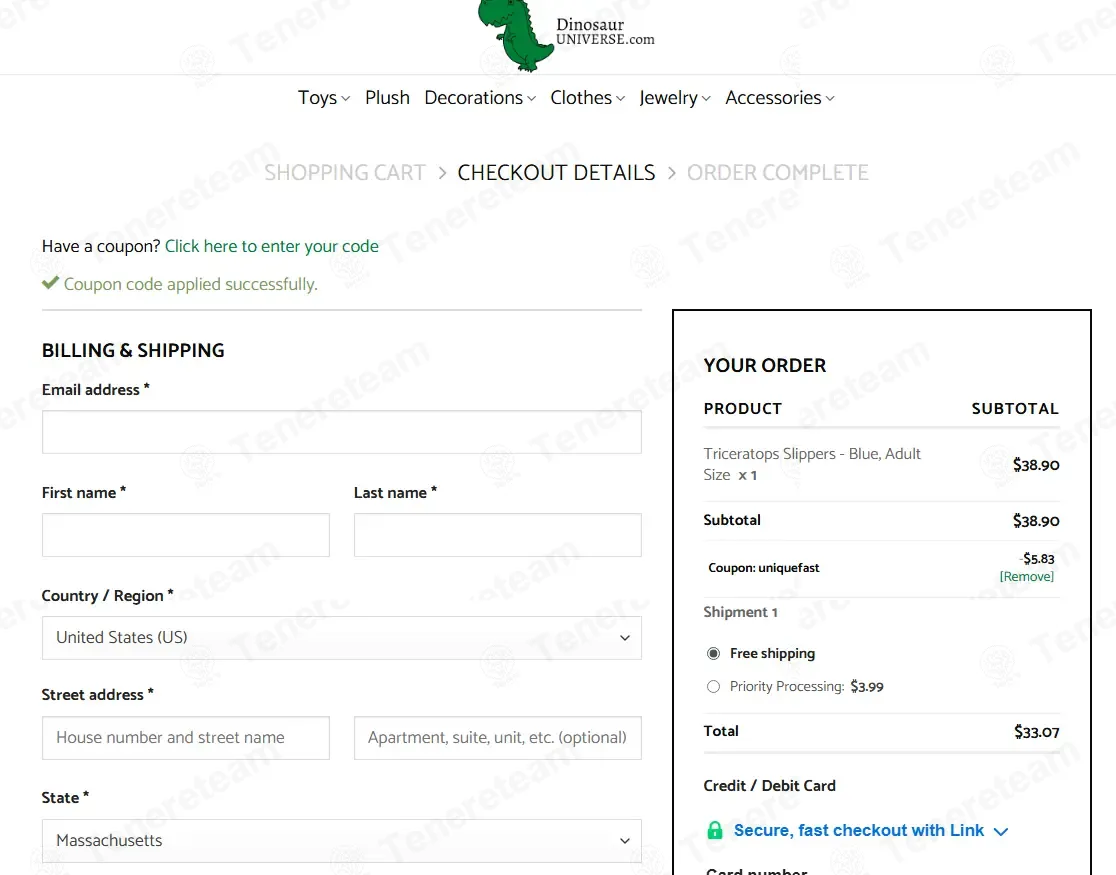
Task: Go back to SHOPPING CART step
Action: (344, 173)
